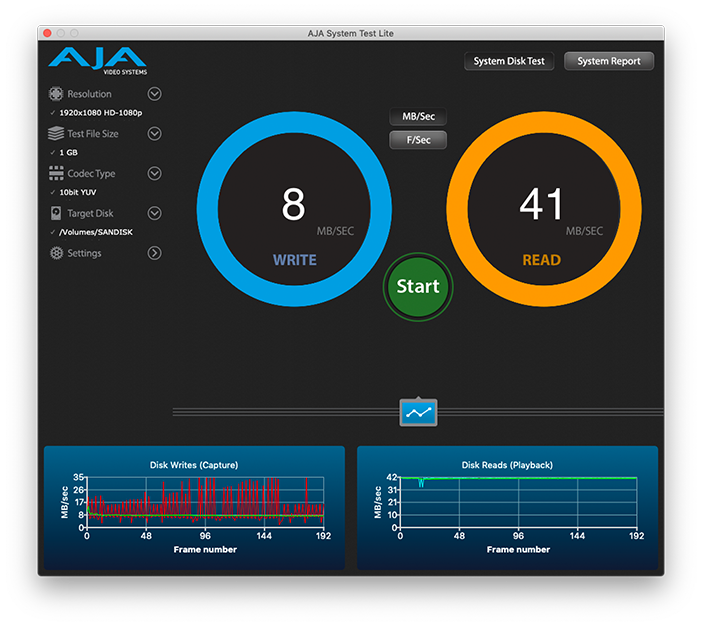Toggle the graph view chart icon
Viewport: 702px width, 626px height.
(418, 412)
